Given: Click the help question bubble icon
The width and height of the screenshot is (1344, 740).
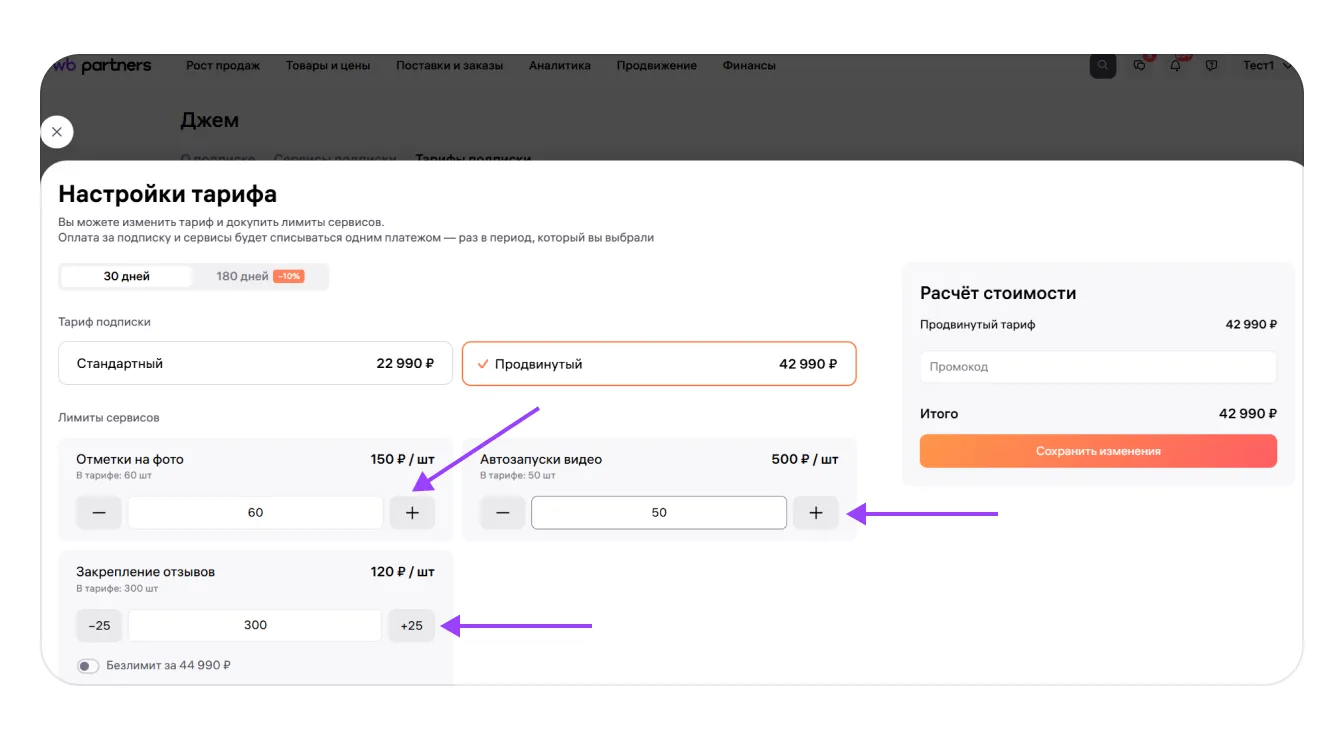Looking at the screenshot, I should (1211, 66).
